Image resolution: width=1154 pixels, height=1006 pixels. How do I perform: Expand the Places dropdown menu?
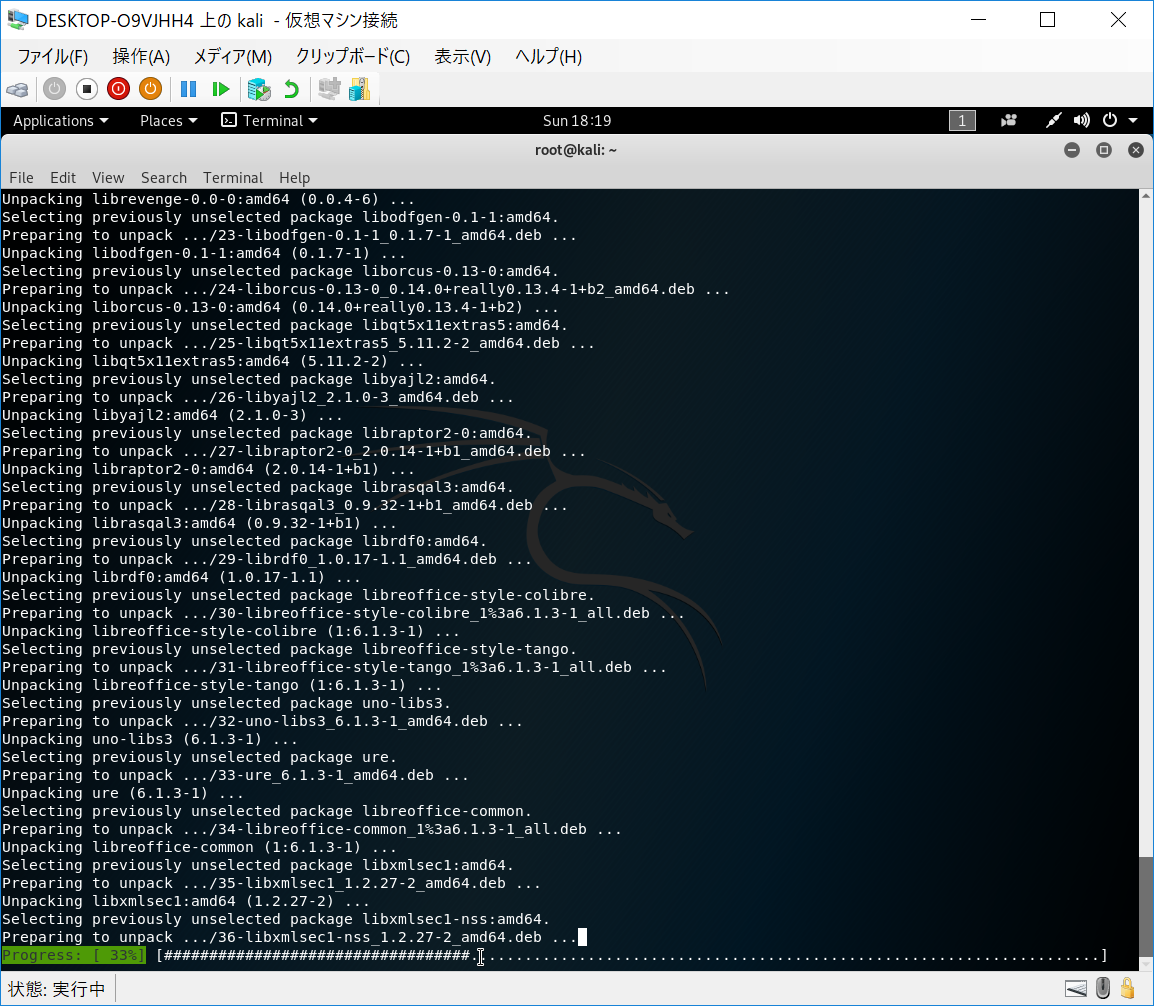(168, 121)
